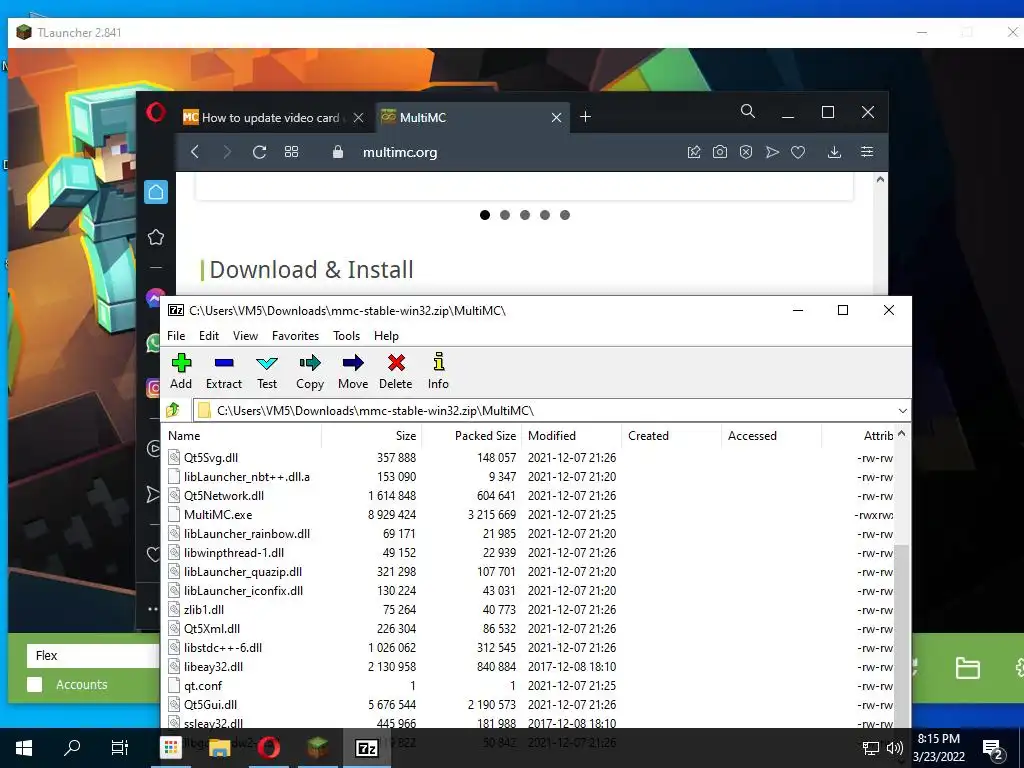
Task: Open the Windows notification center
Action: (992, 748)
